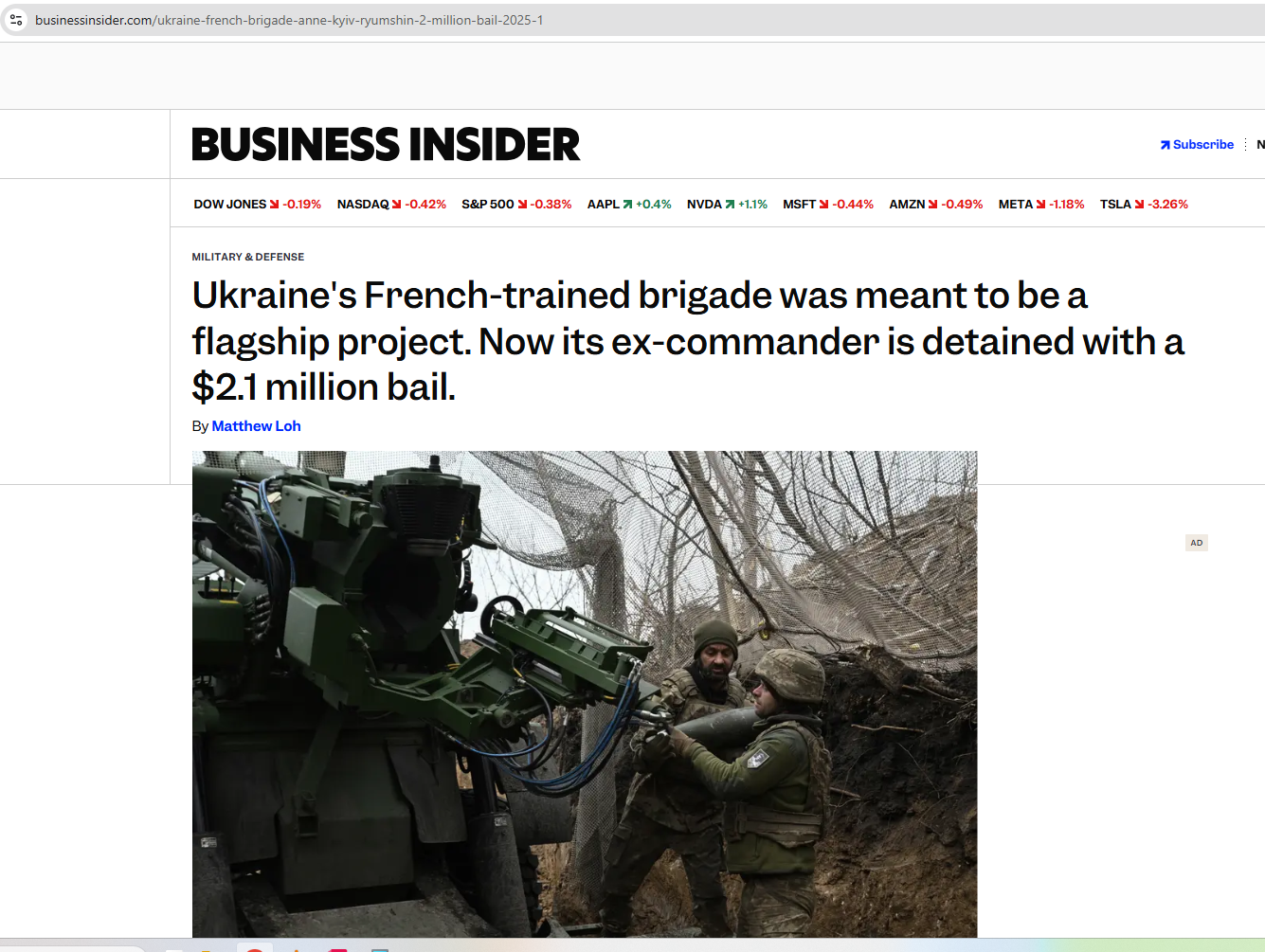Select the DOW JONES ticker
1265x952 pixels.
257,204
